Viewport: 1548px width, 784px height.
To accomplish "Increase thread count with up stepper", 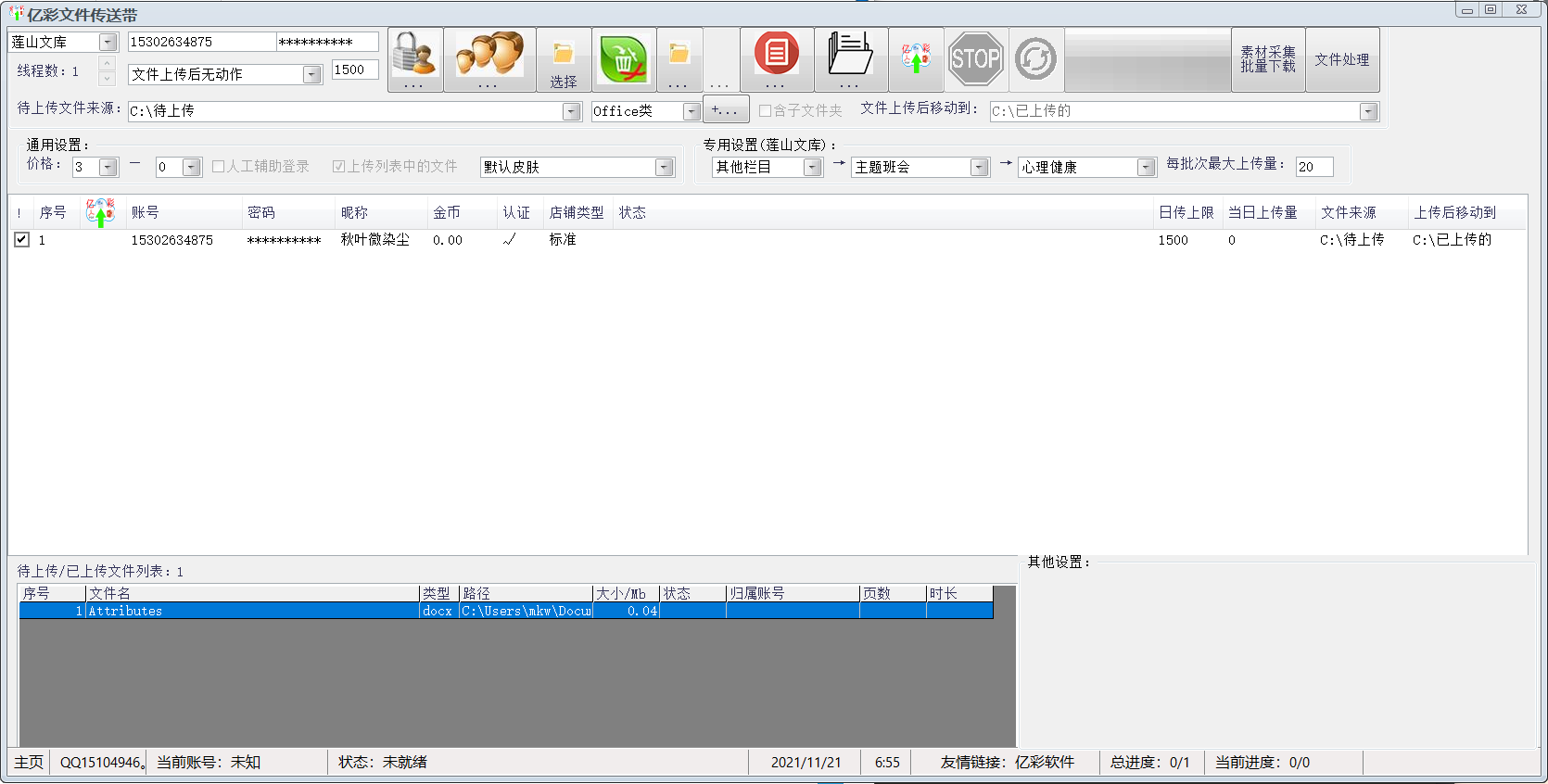I will pyautogui.click(x=108, y=63).
